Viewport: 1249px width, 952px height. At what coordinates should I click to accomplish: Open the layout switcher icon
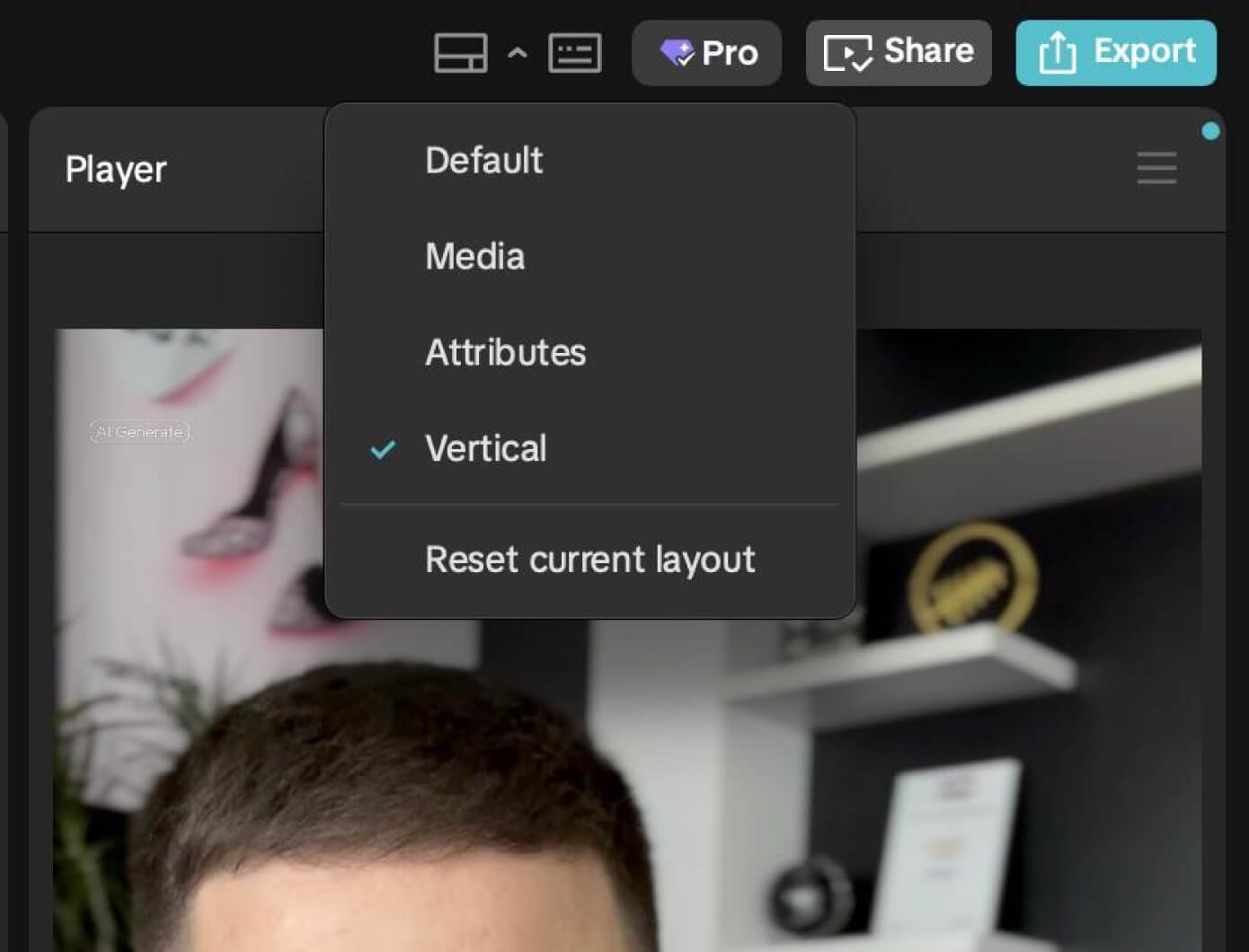[x=460, y=53]
